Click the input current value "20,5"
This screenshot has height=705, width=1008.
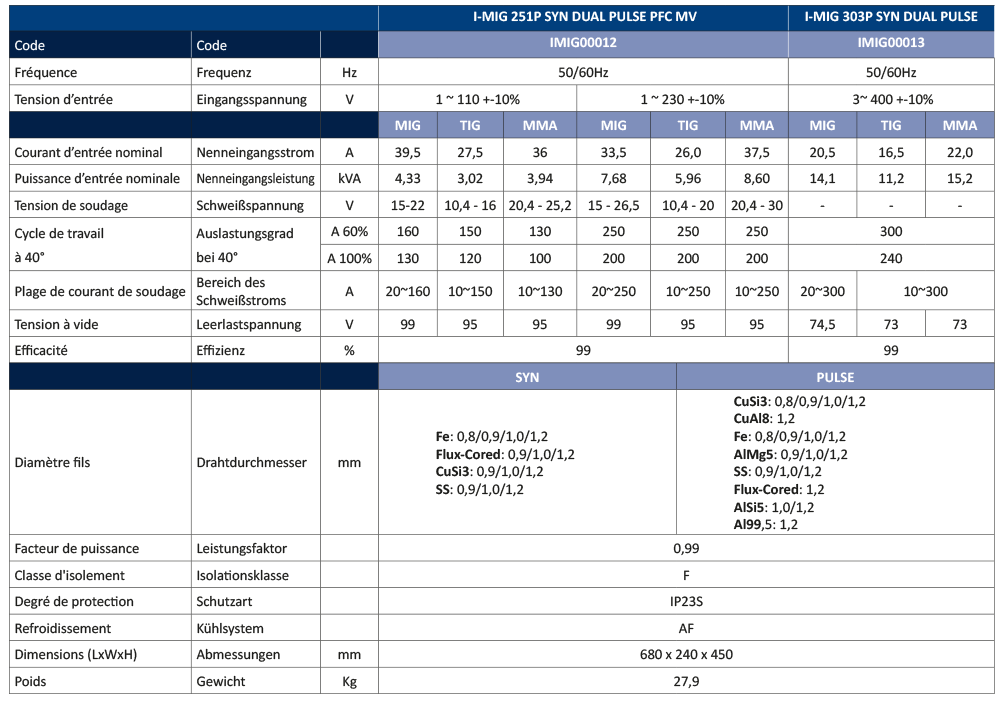822,153
